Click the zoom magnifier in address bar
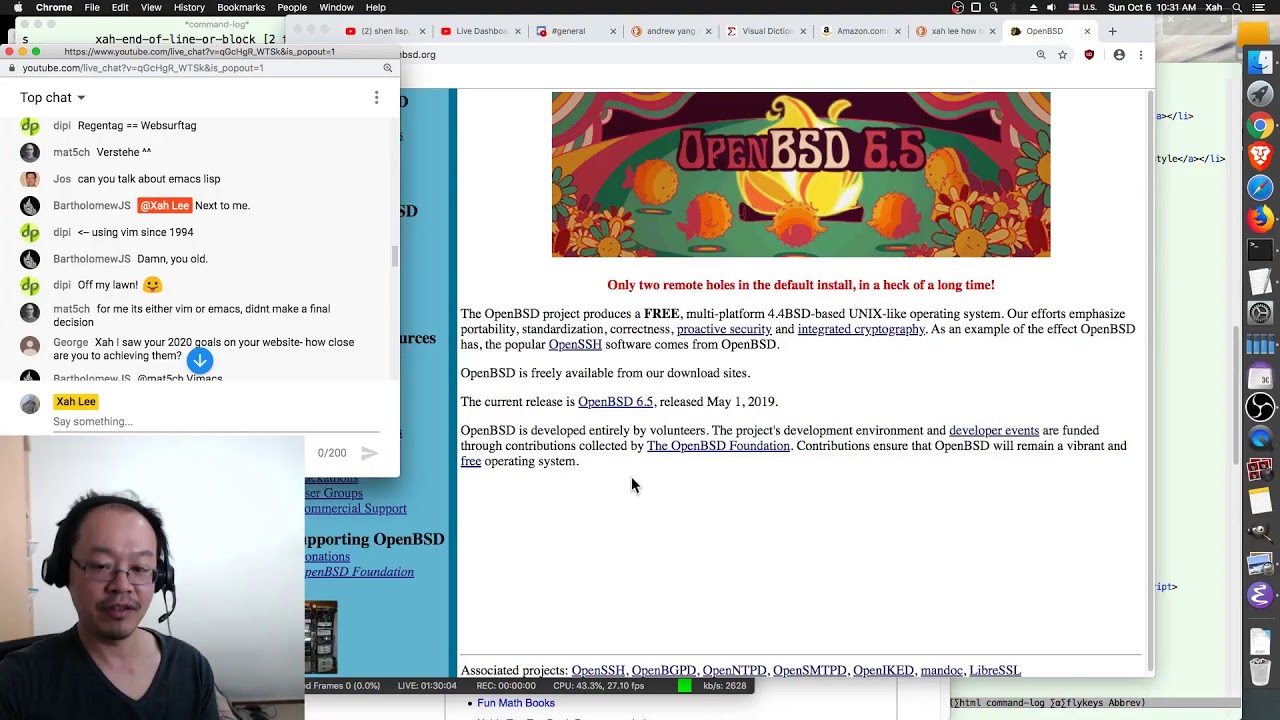Image resolution: width=1280 pixels, height=720 pixels. point(1041,55)
